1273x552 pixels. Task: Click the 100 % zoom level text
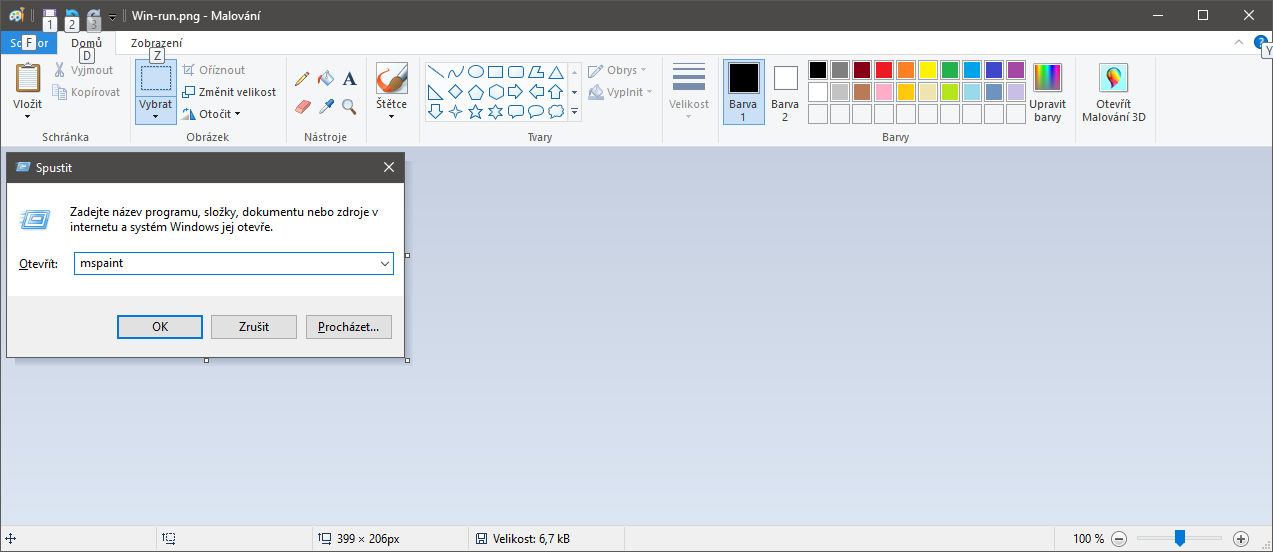pos(1088,538)
